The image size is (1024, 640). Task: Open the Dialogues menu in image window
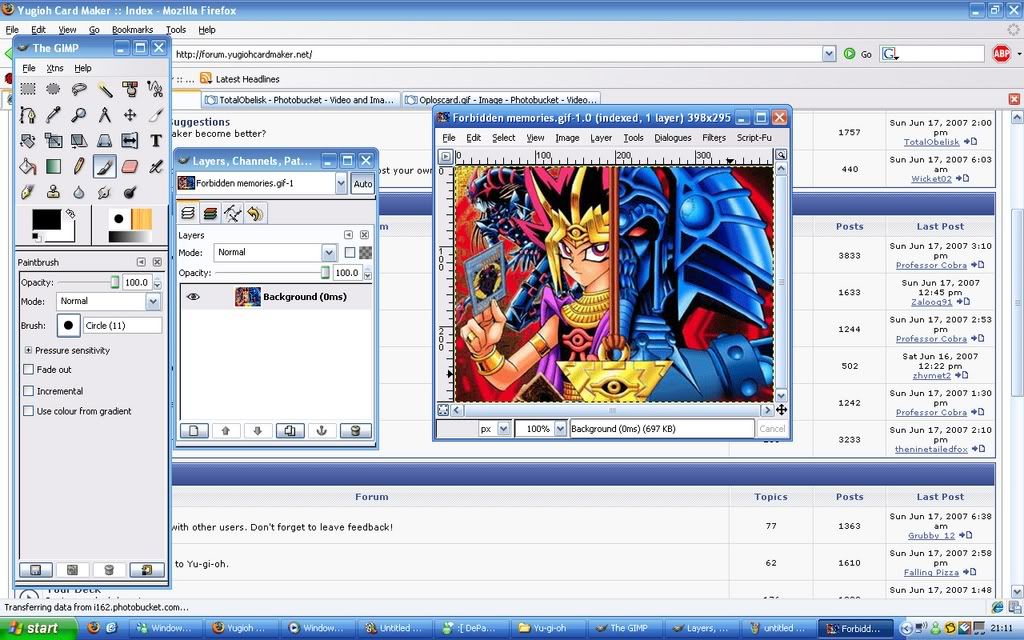[x=673, y=138]
